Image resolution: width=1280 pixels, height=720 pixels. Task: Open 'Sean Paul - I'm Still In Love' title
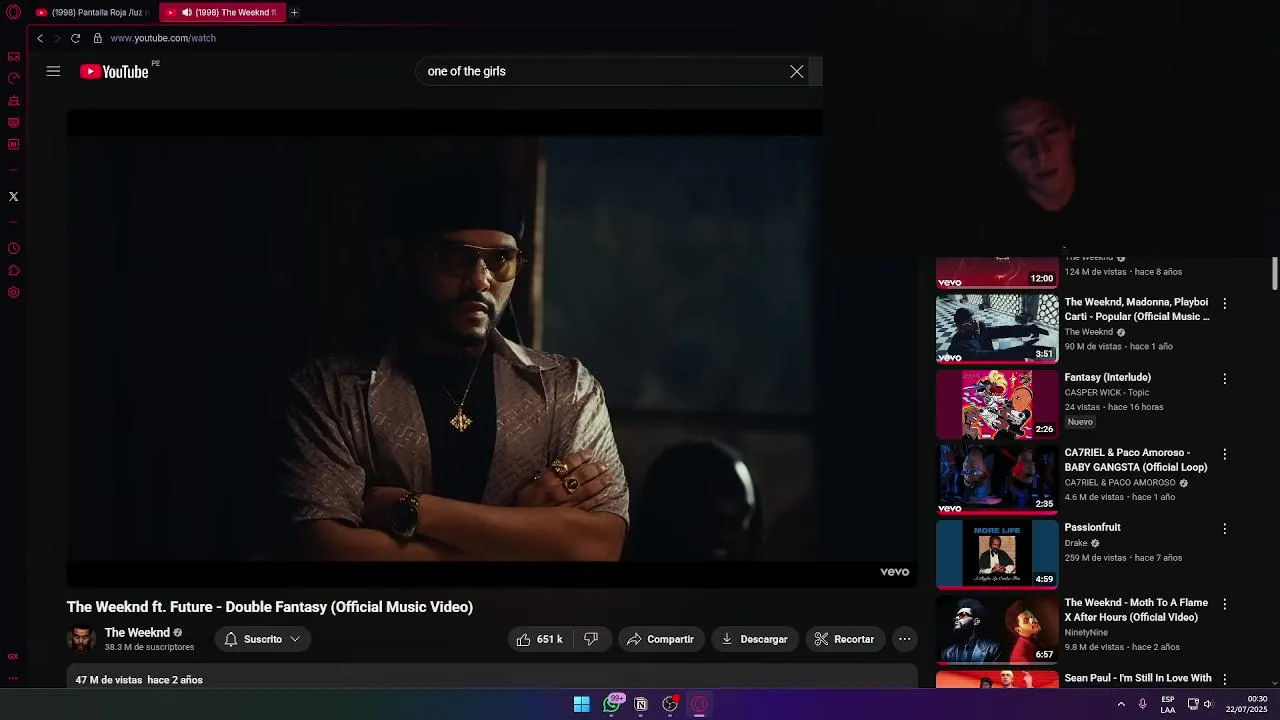pyautogui.click(x=1138, y=678)
